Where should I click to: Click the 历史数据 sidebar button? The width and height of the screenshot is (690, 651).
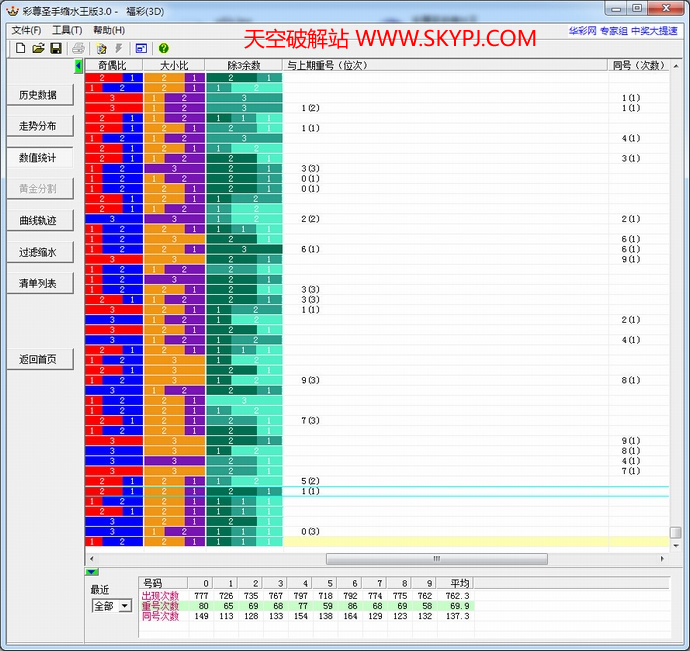tap(38, 95)
